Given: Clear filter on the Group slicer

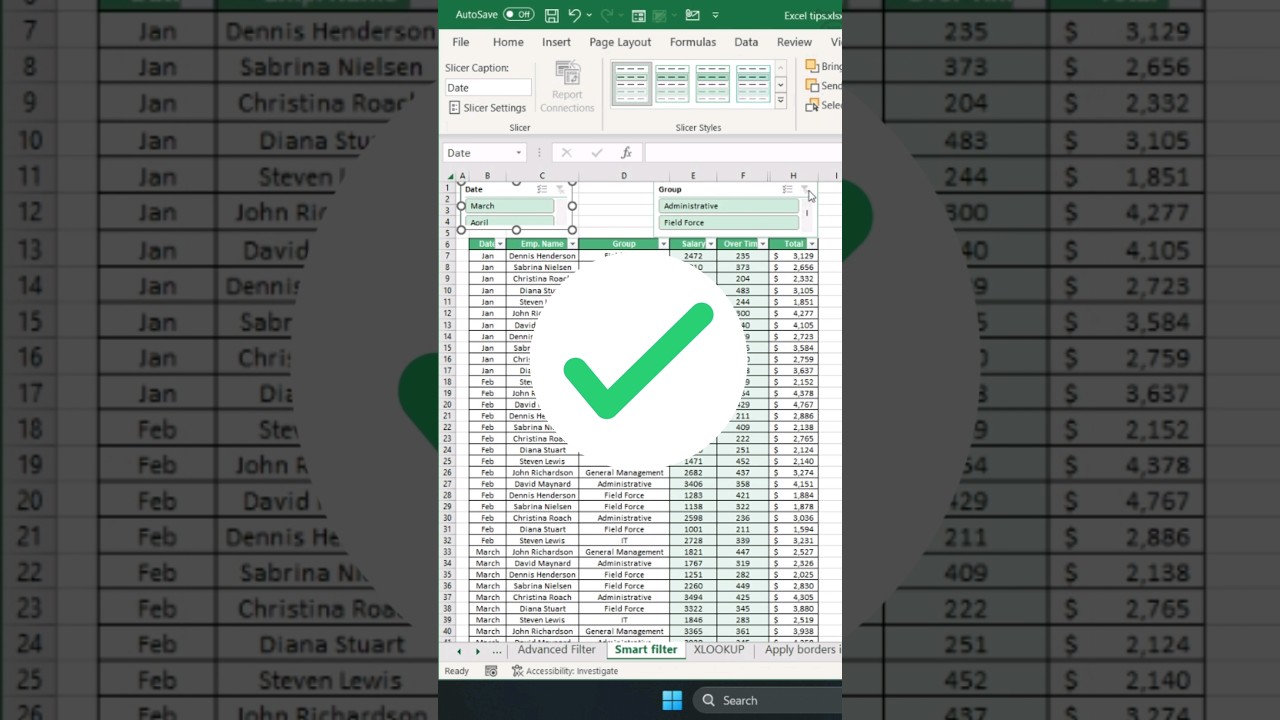Looking at the screenshot, I should pos(804,189).
